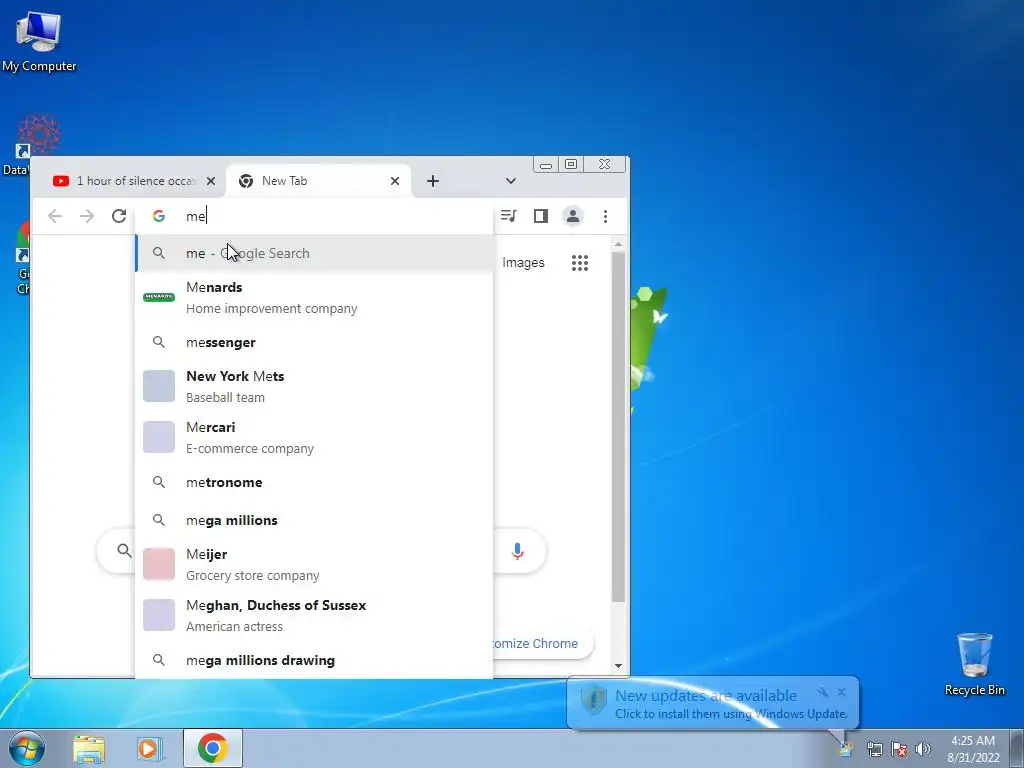This screenshot has width=1024, height=768.
Task: Click Action Center flag tray icon
Action: (x=899, y=749)
